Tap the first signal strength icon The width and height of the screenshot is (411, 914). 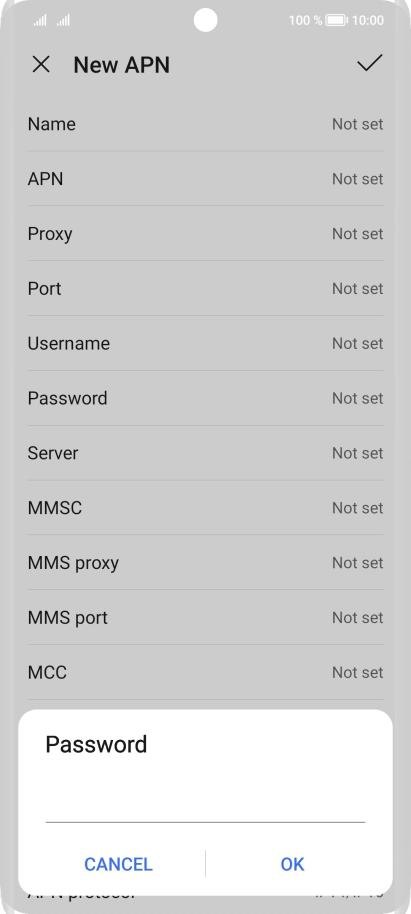[x=40, y=21]
